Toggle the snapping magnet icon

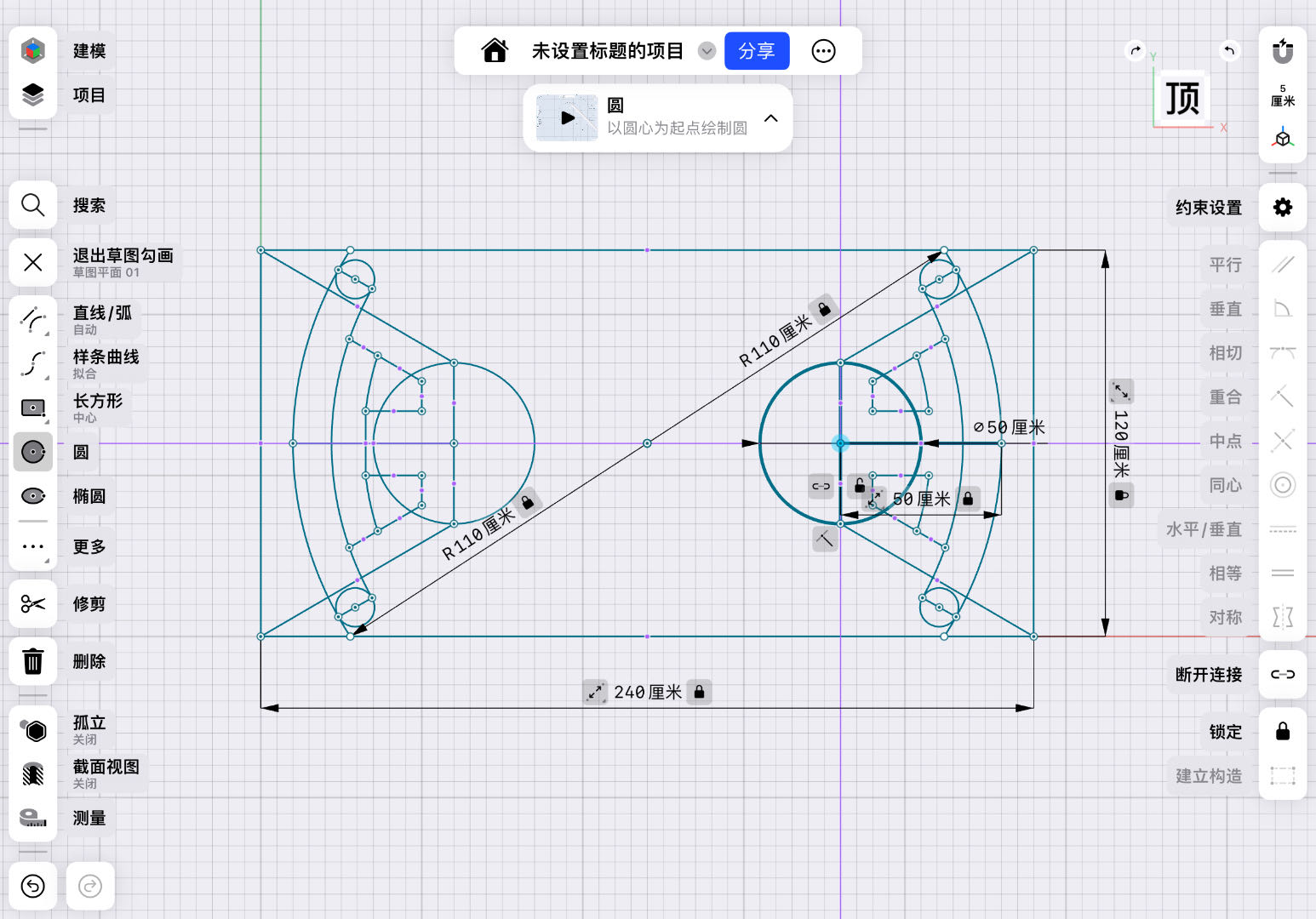(x=1283, y=51)
